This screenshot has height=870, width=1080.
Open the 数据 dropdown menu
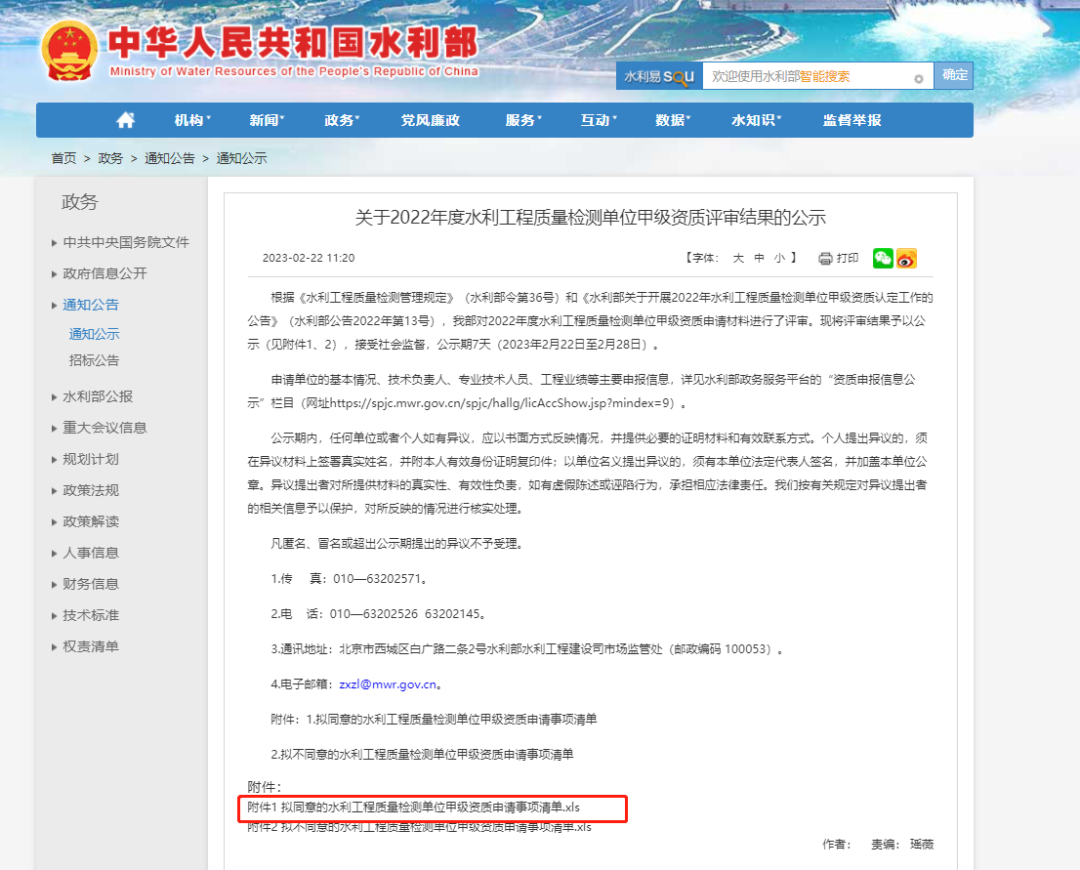(672, 121)
